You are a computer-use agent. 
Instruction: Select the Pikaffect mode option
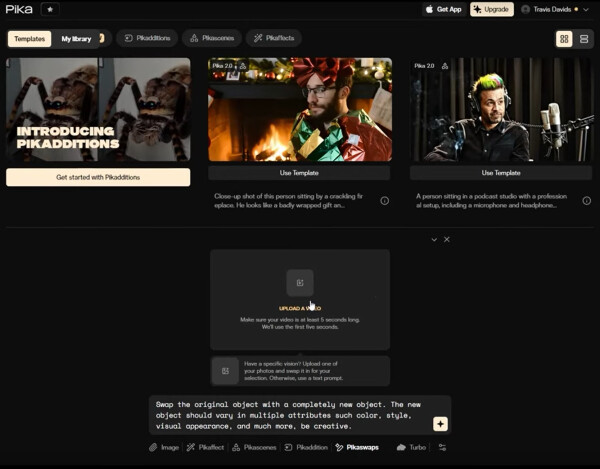coord(205,447)
